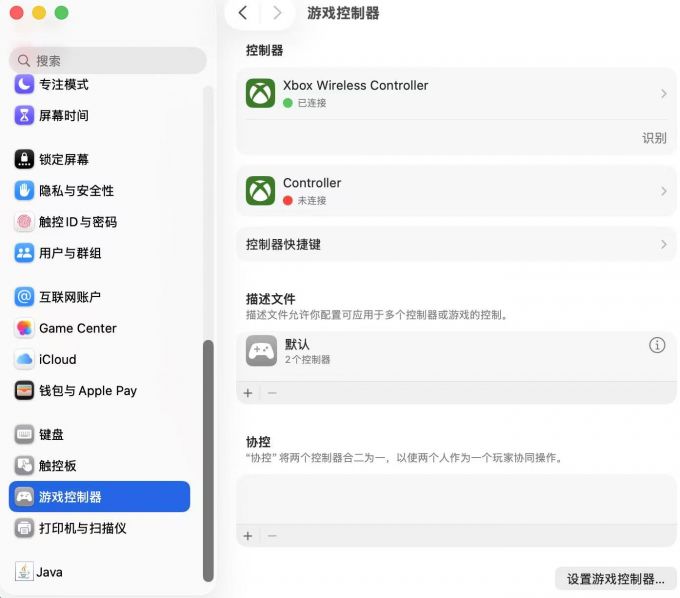The image size is (680, 598).
Task: Click the game controller icon in sidebar
Action: click(x=24, y=497)
